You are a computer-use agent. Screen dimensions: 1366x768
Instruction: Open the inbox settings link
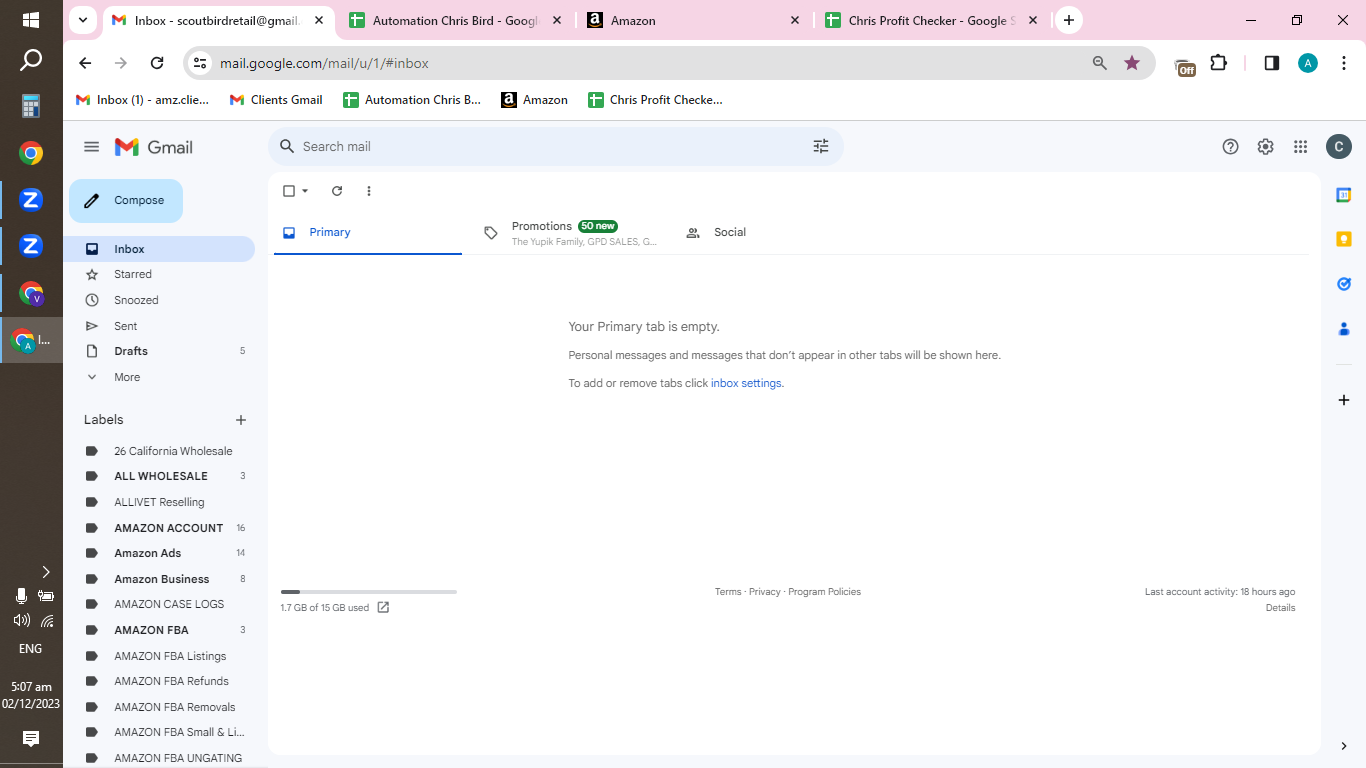tap(746, 383)
